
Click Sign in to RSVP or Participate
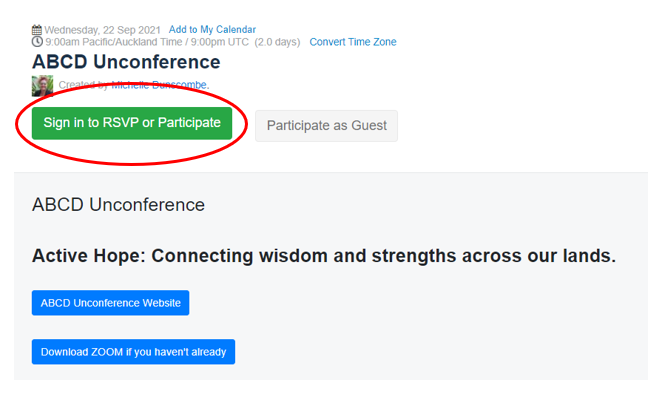click(x=132, y=123)
